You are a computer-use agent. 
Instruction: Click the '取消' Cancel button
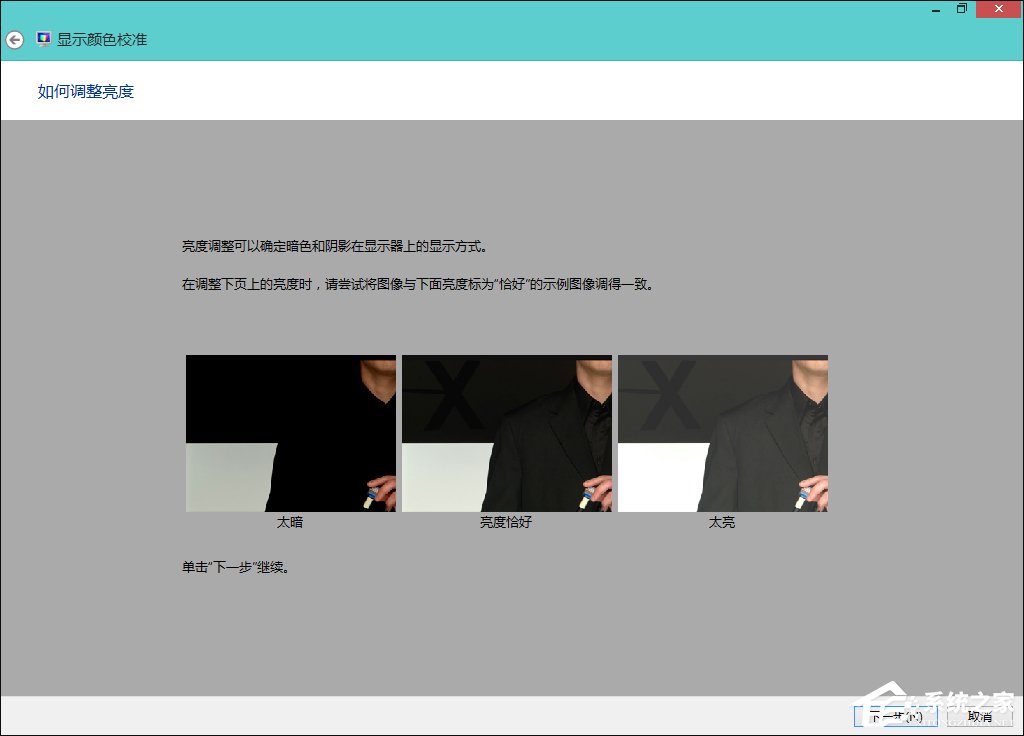tap(979, 717)
